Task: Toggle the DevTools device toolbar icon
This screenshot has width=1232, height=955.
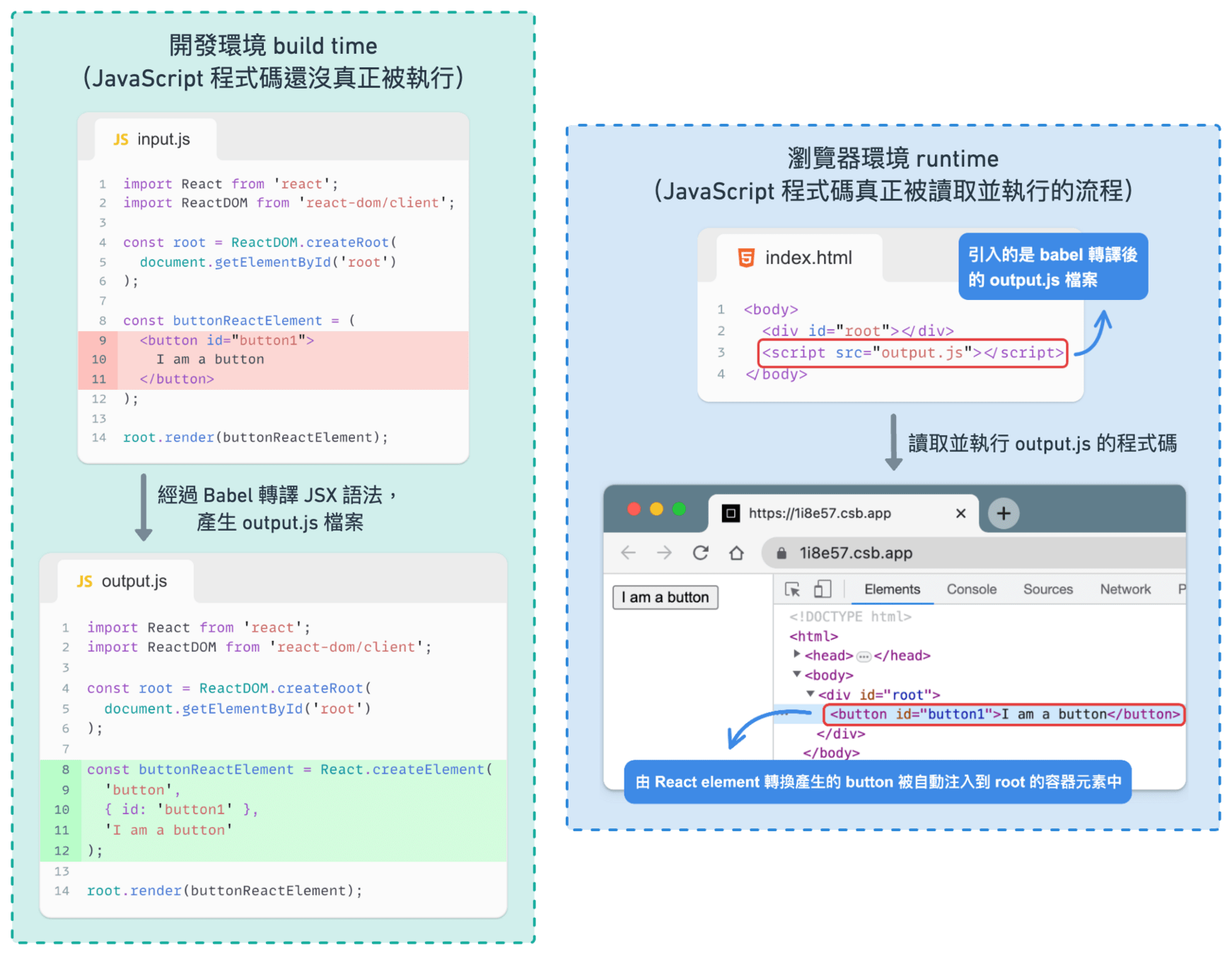Action: click(822, 589)
